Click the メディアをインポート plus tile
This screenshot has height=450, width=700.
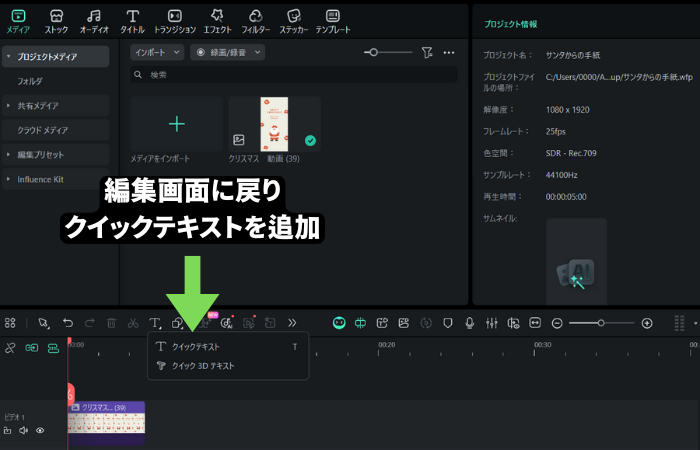coord(177,124)
